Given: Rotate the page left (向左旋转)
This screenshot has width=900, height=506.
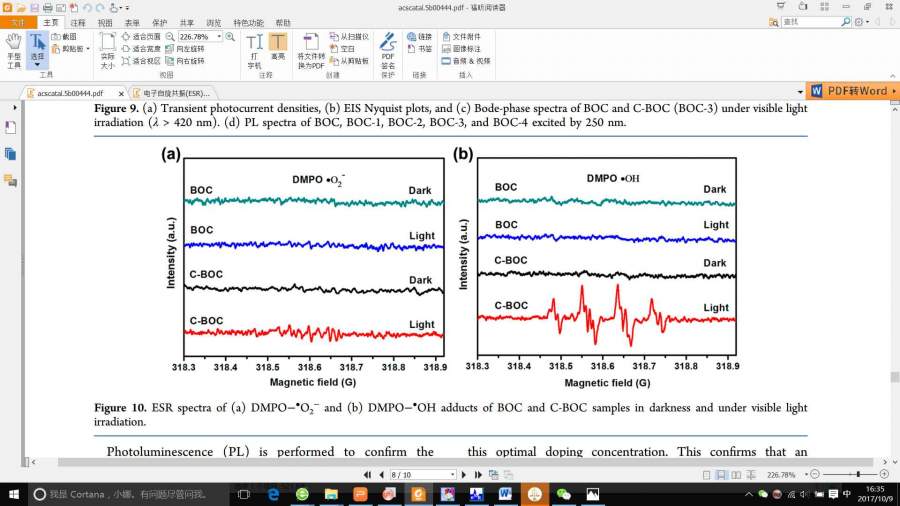Looking at the screenshot, I should tap(185, 49).
